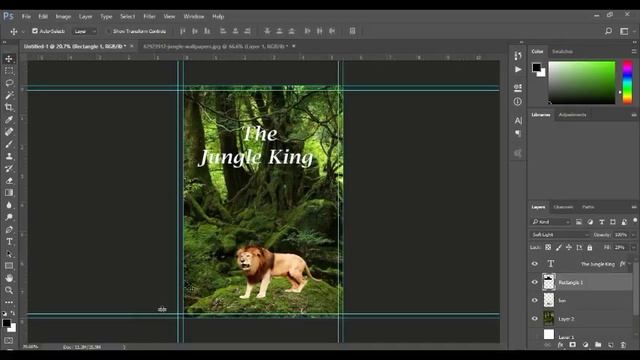Select the Eraser tool
Screen dimensions: 640x360
click(x=9, y=181)
